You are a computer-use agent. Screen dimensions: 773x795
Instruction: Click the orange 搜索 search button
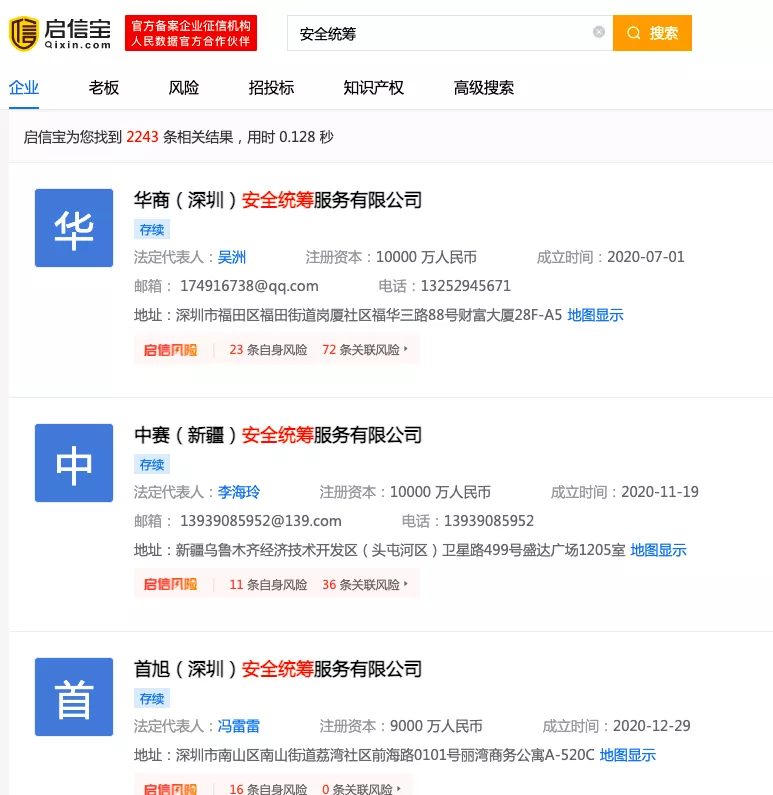tap(652, 33)
